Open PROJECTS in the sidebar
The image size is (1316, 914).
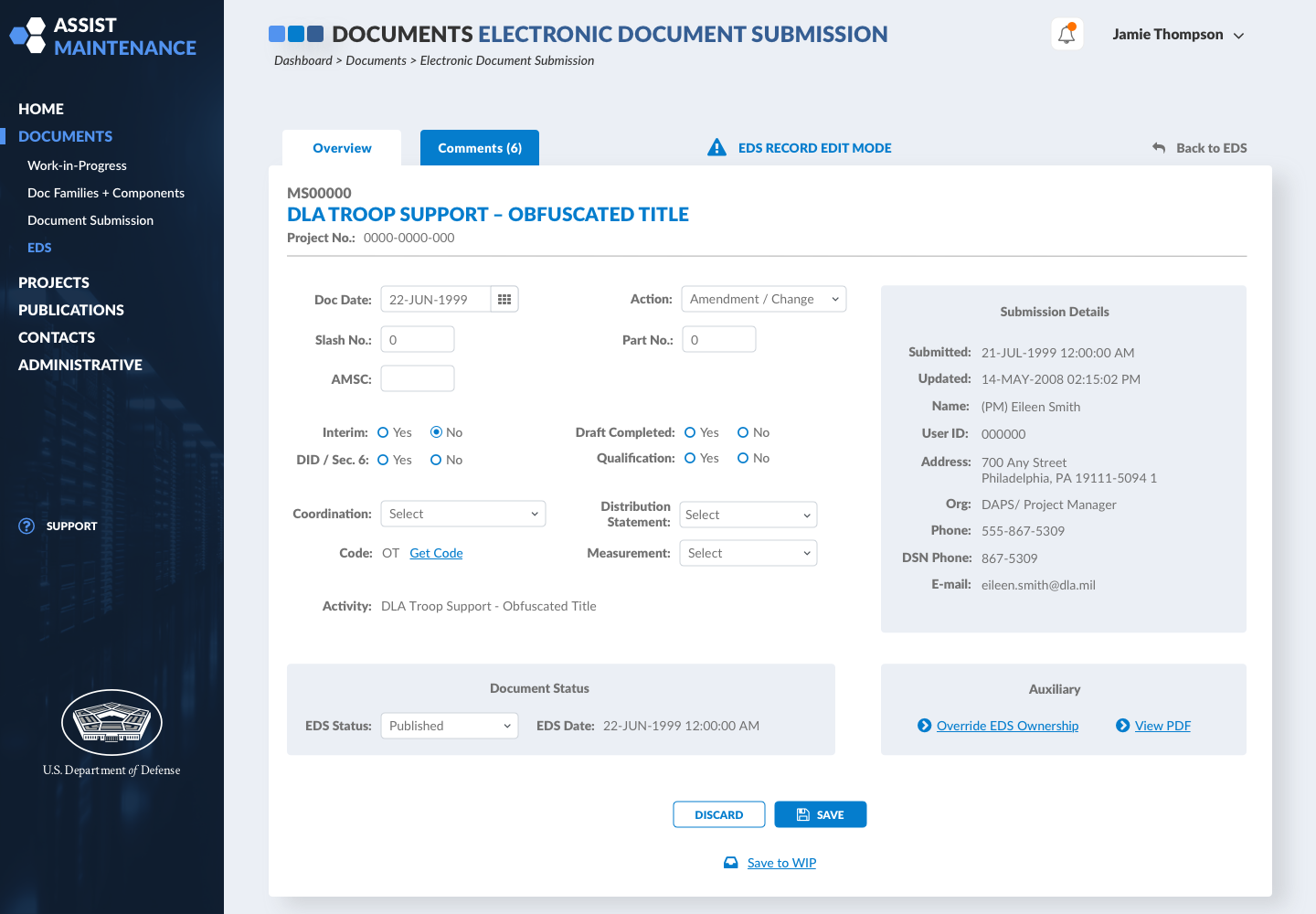pyautogui.click(x=54, y=282)
